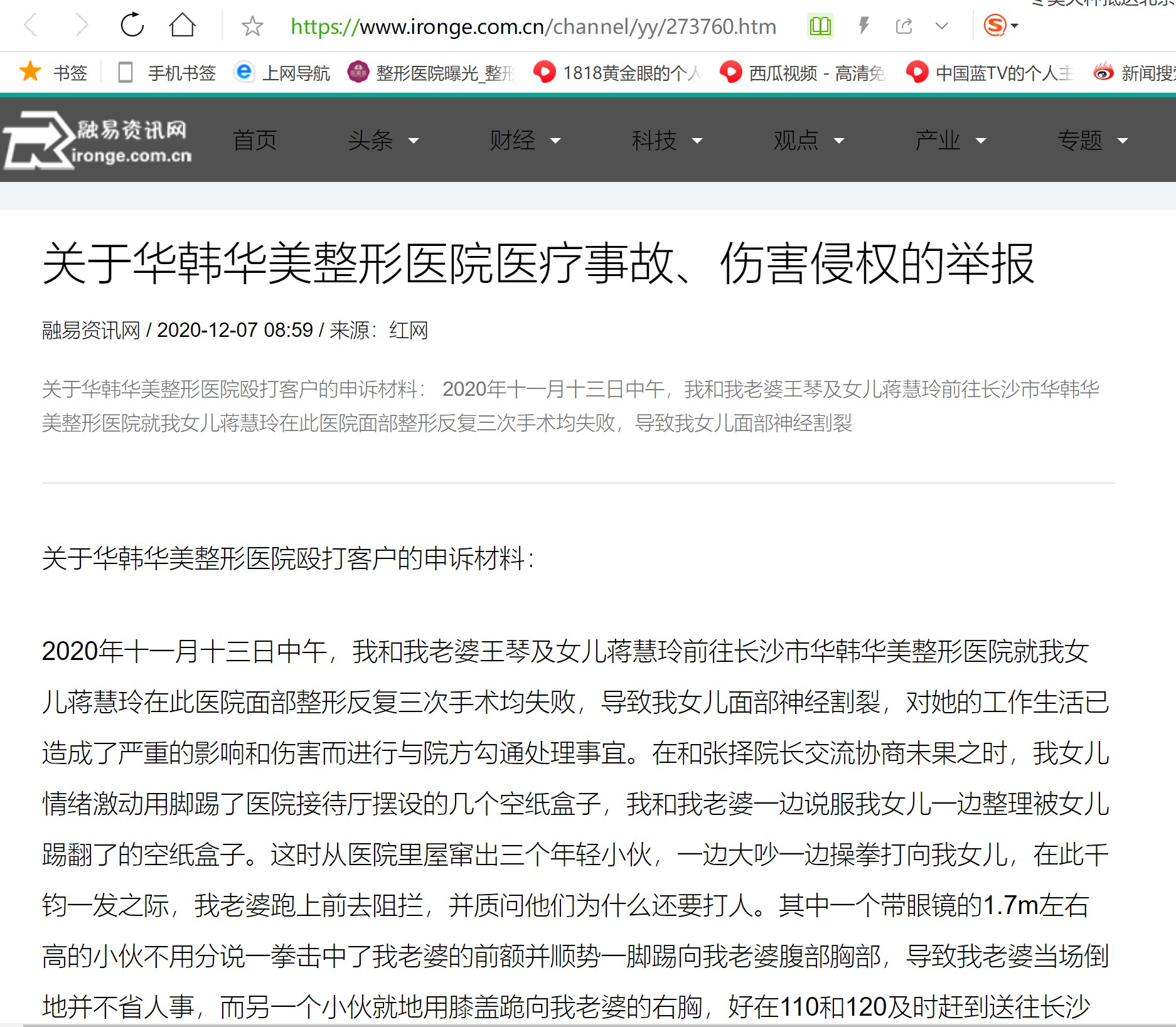
Task: Bookmark page with star icon
Action: (x=252, y=26)
